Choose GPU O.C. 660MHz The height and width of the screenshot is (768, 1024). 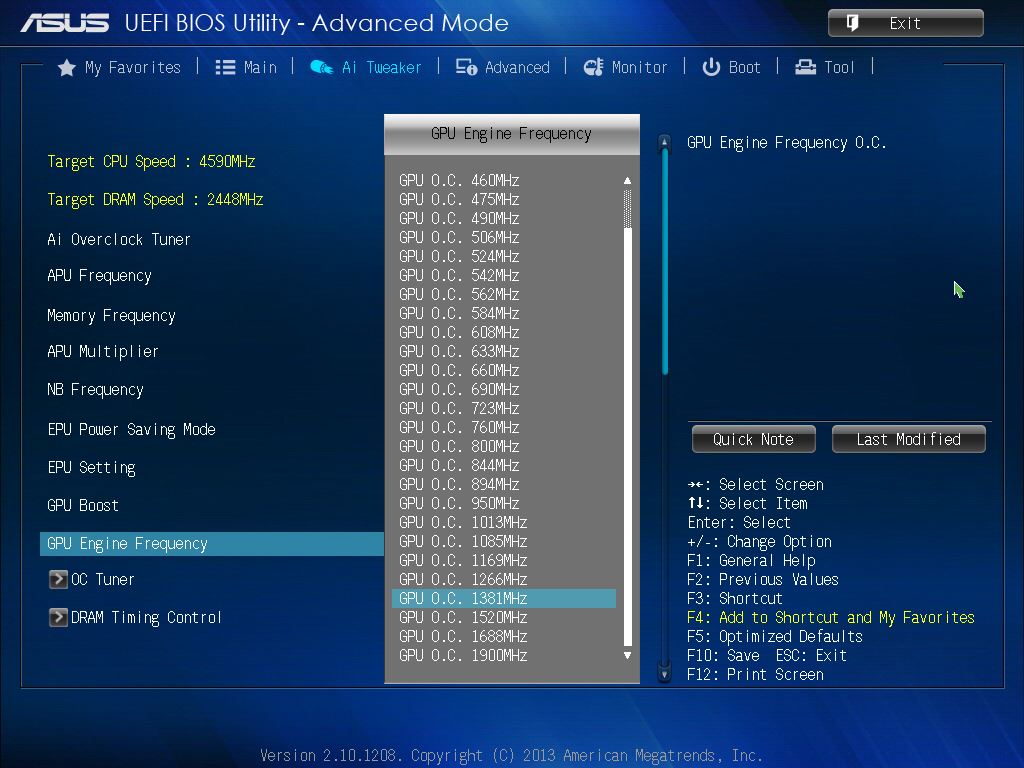[x=459, y=370]
